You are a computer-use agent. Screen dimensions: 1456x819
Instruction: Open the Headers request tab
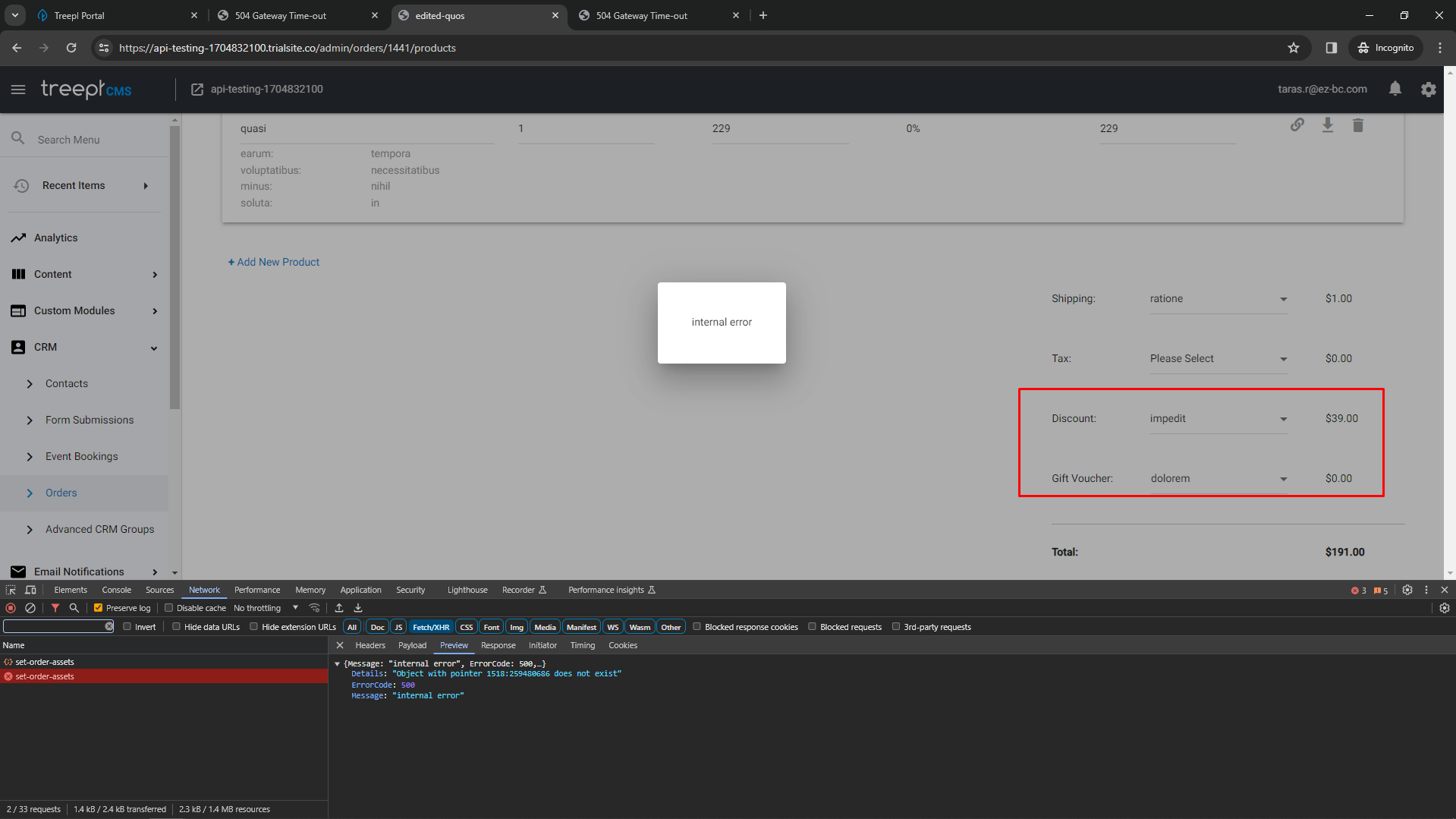(370, 645)
